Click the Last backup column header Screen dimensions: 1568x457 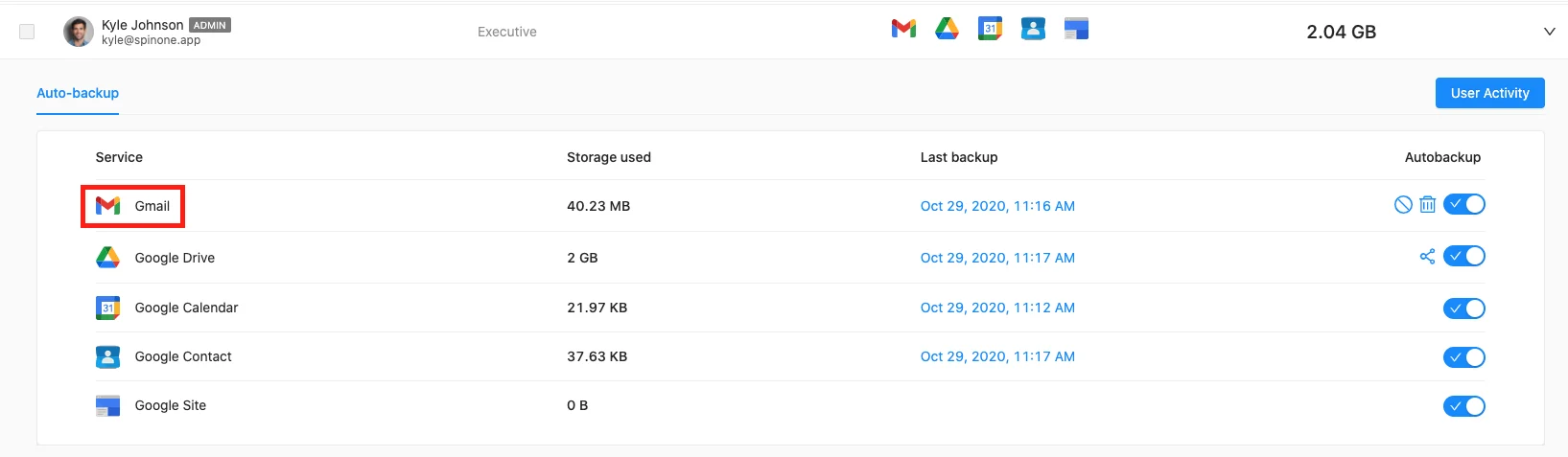(959, 157)
